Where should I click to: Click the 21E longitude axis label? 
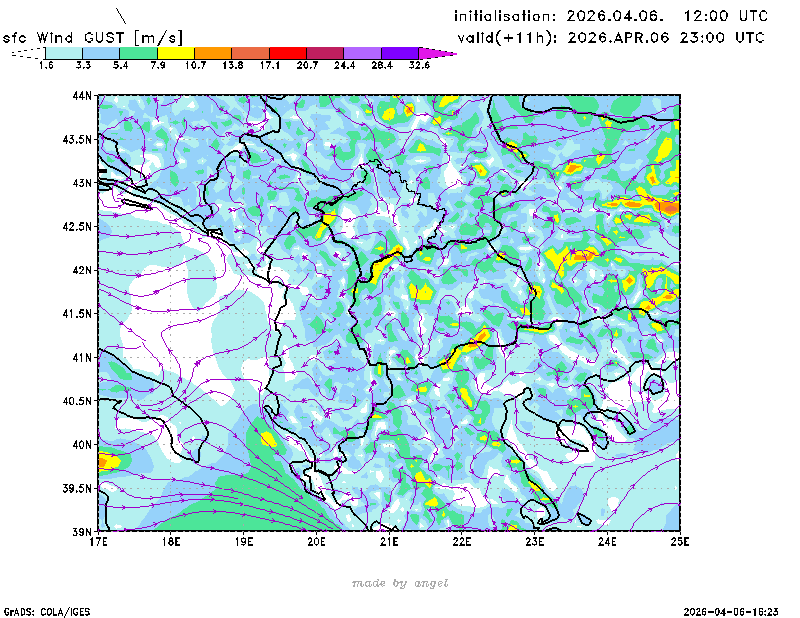(x=389, y=542)
